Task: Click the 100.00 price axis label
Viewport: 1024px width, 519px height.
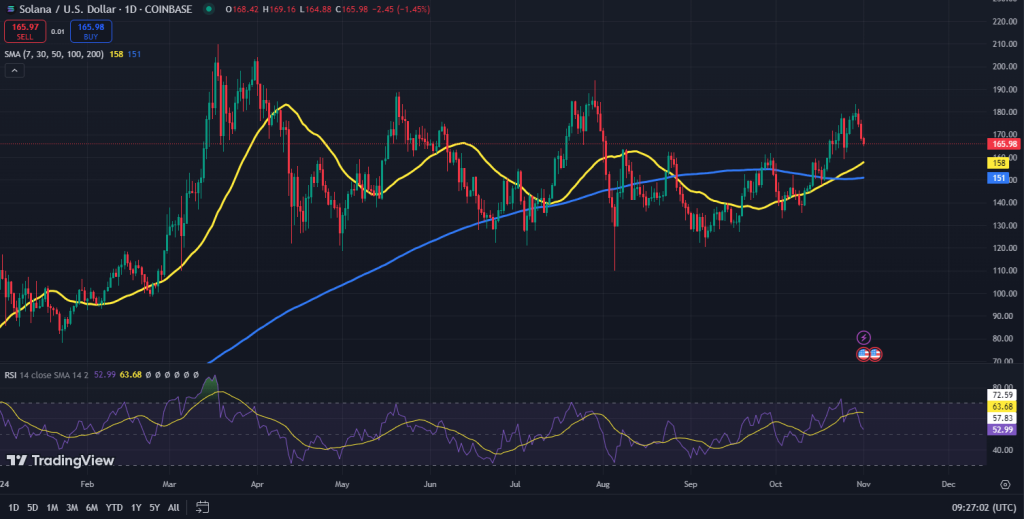Action: (x=1006, y=293)
